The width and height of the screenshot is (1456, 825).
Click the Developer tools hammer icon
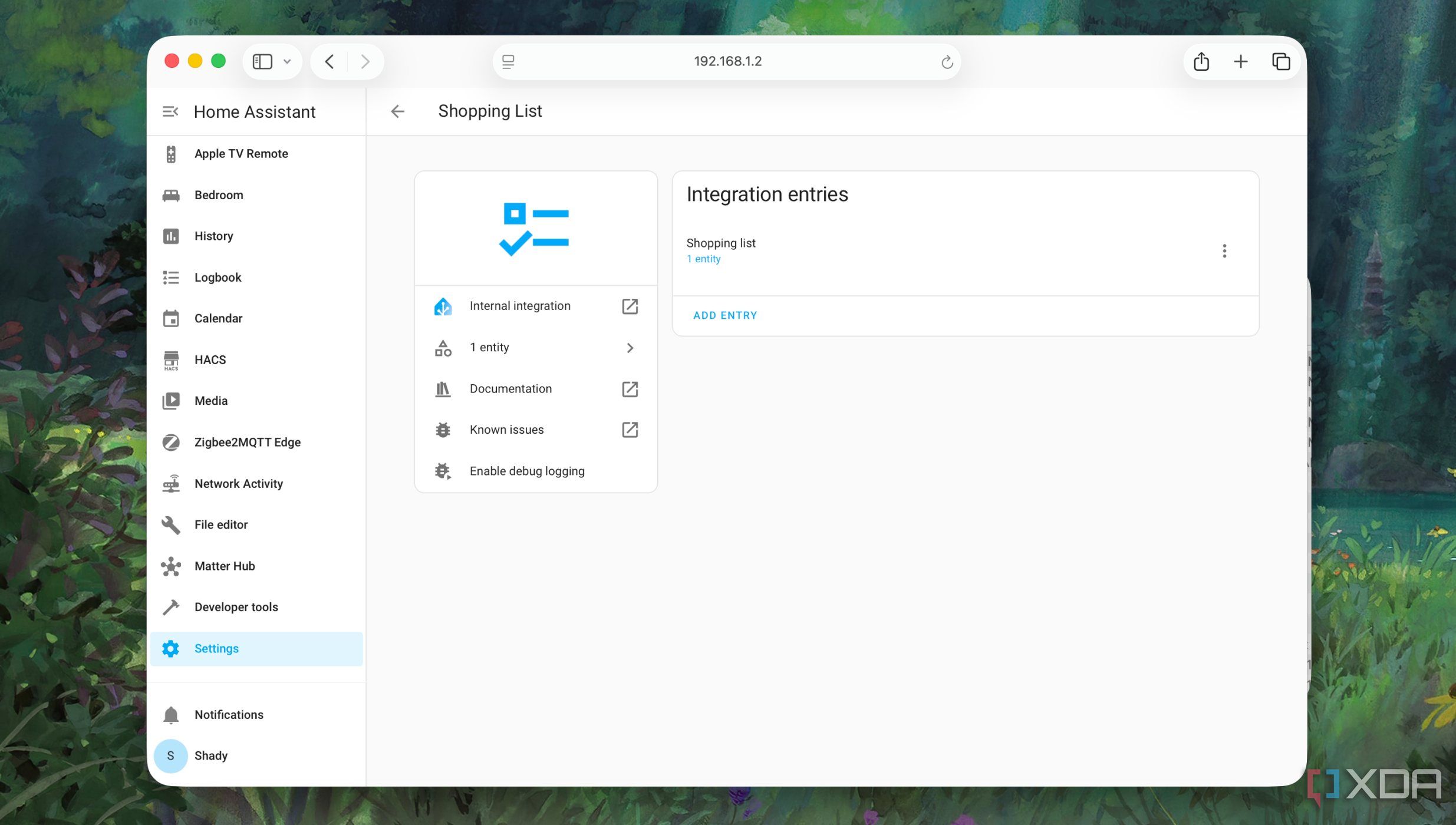[x=171, y=607]
